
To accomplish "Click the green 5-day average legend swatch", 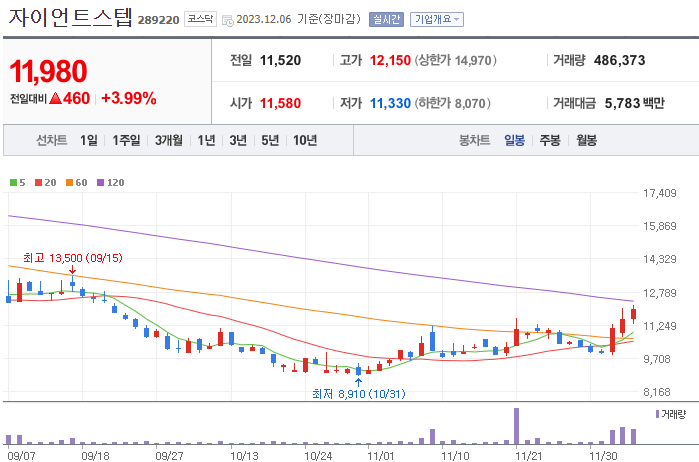I will 13,182.
